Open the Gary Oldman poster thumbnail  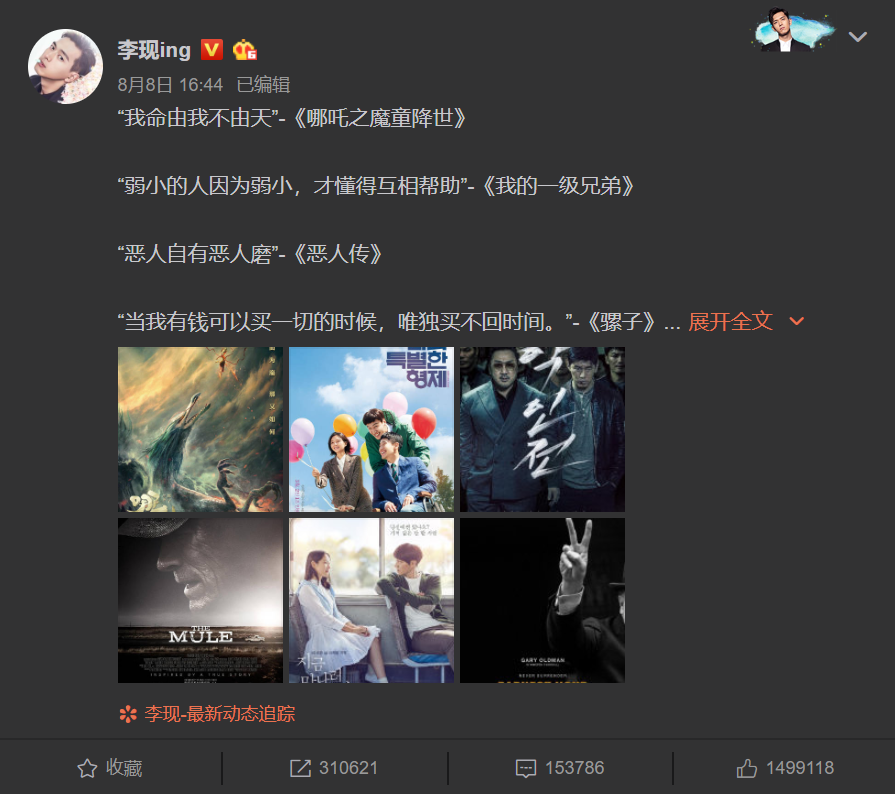point(543,600)
